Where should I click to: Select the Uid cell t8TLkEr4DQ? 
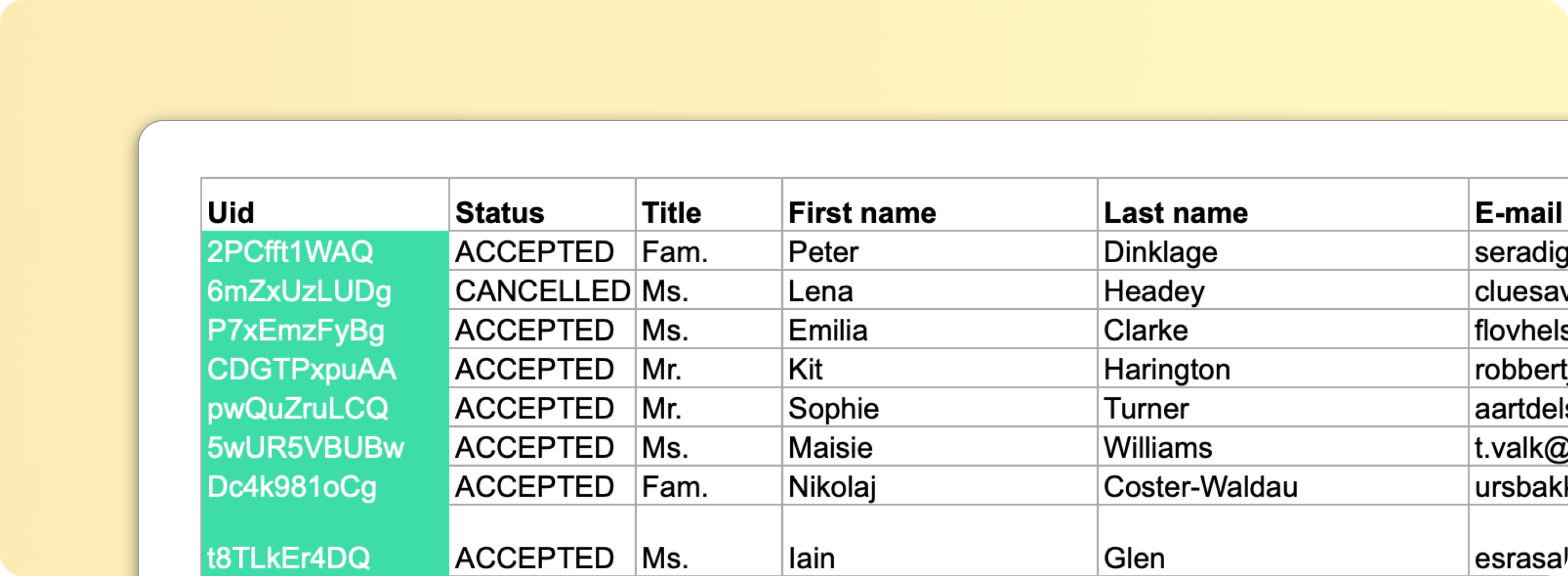click(325, 541)
